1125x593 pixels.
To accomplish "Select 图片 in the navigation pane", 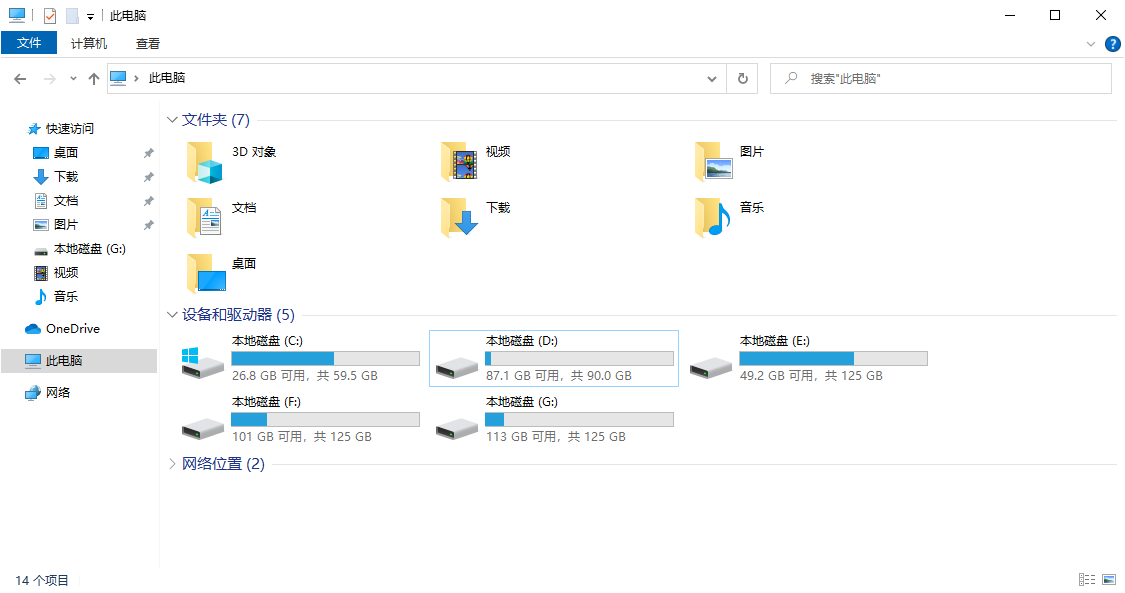I will click(66, 224).
